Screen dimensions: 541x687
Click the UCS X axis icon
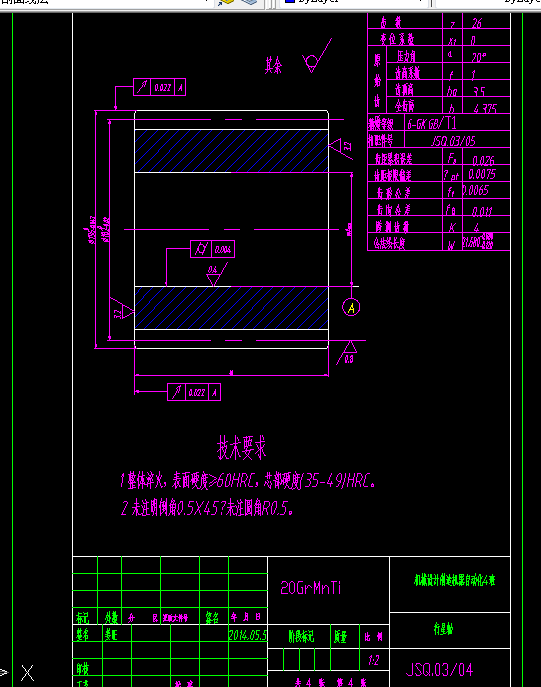[27, 673]
